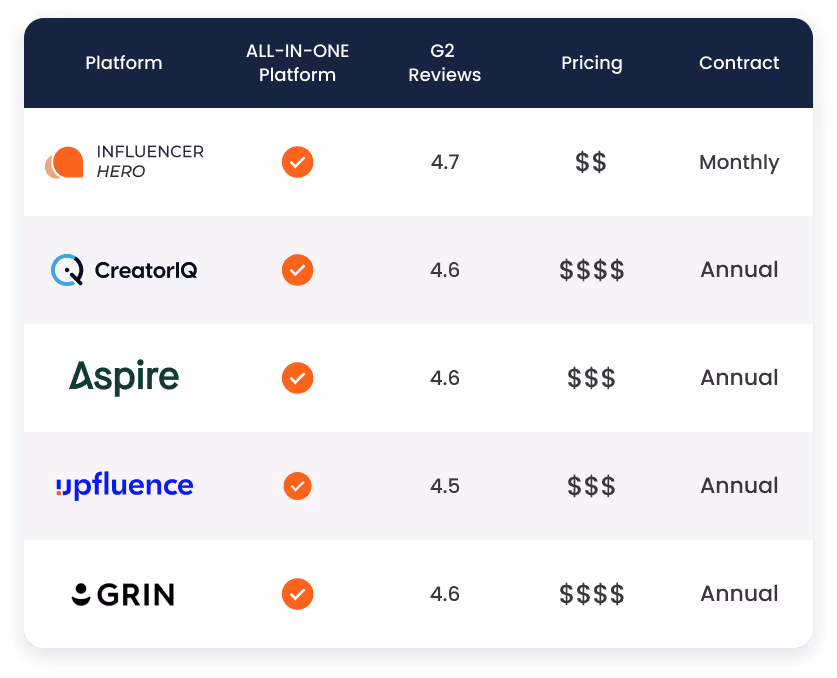Select the 4.6 rating for Aspire
Screen dimensions: 837x678
coord(445,378)
